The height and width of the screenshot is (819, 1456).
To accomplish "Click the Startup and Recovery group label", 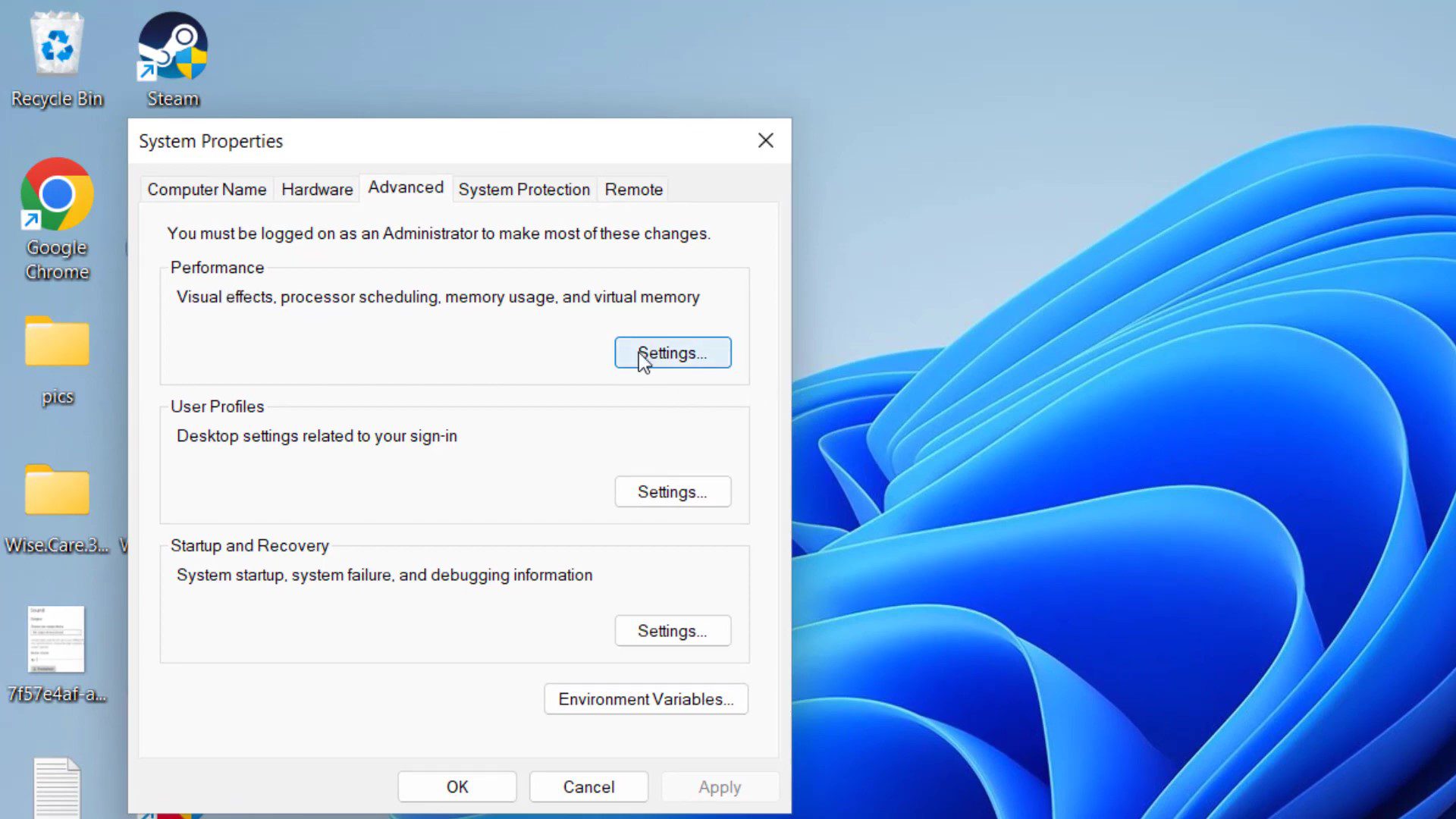I will click(x=249, y=545).
